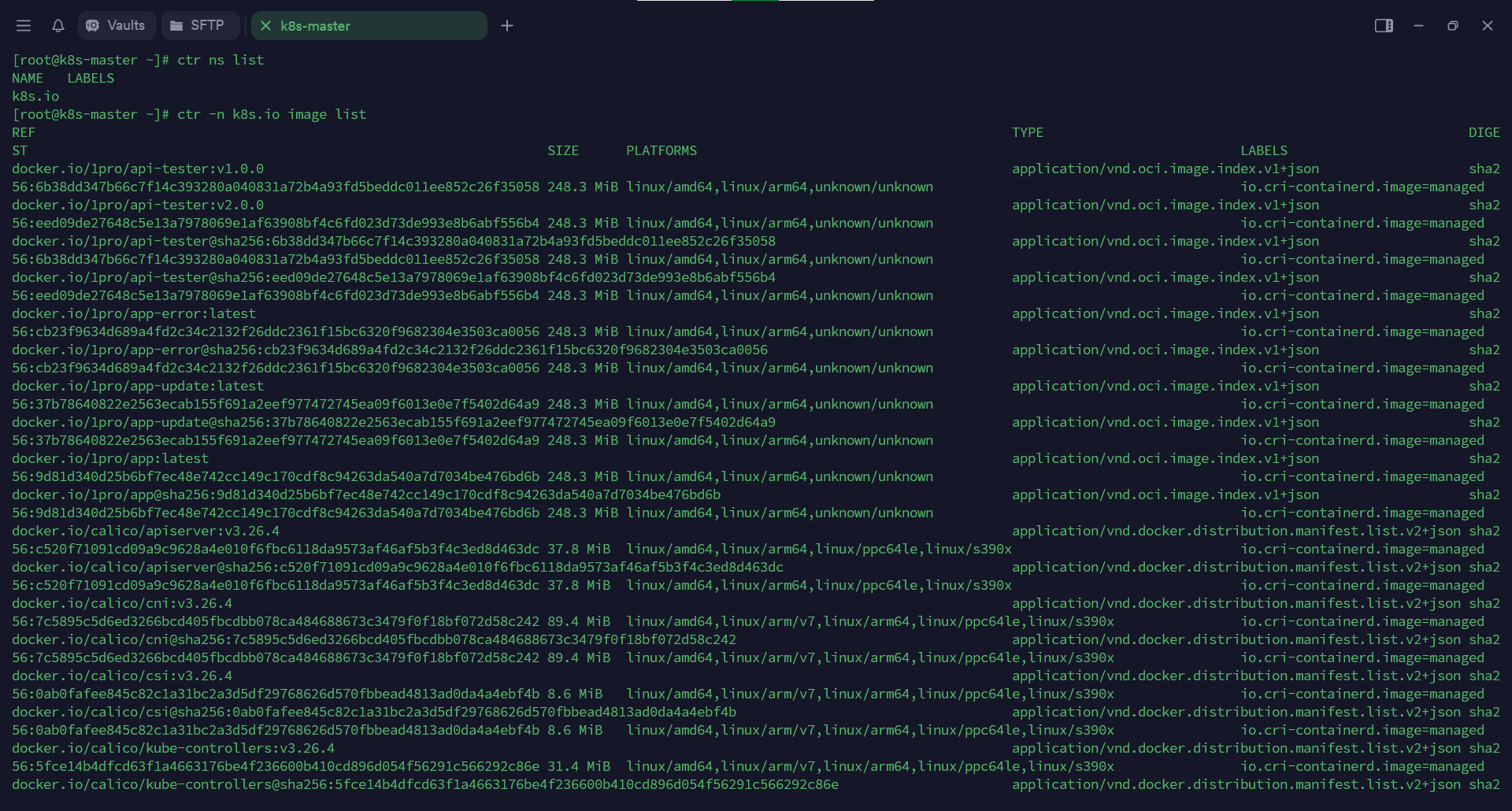Toggle the side panel layout icon
This screenshot has width=1512, height=811.
1384,26
